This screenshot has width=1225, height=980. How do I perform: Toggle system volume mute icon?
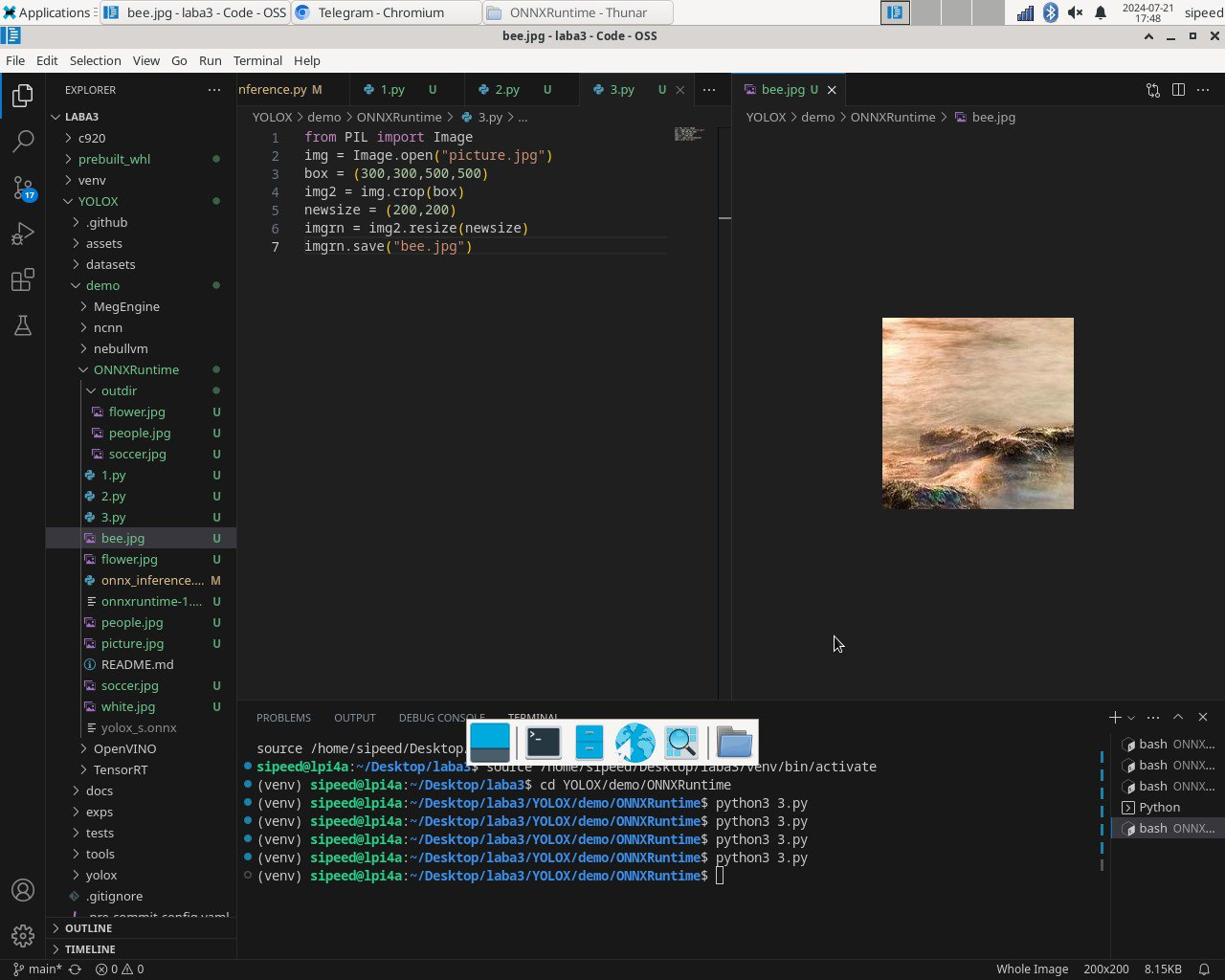[1075, 12]
